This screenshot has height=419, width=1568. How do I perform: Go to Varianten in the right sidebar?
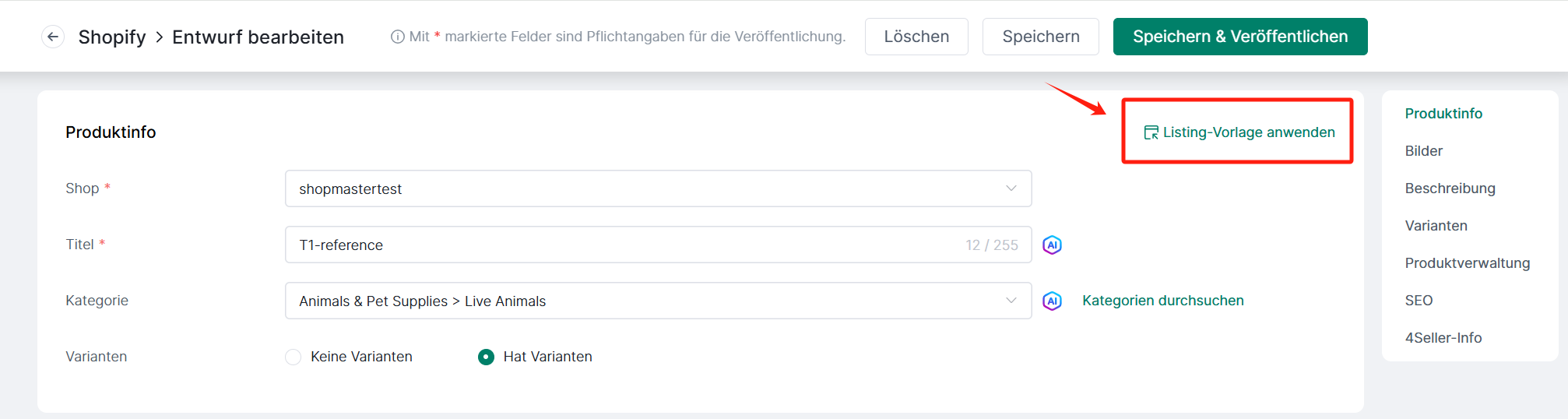(x=1436, y=226)
